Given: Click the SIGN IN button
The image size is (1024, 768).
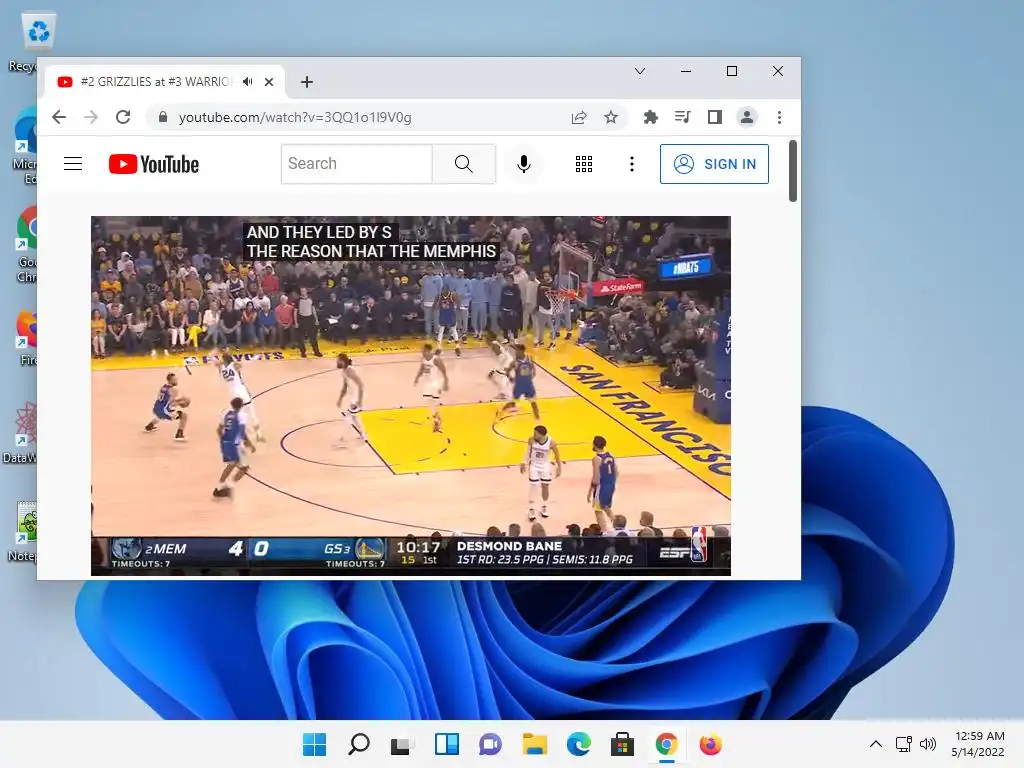Looking at the screenshot, I should (714, 164).
